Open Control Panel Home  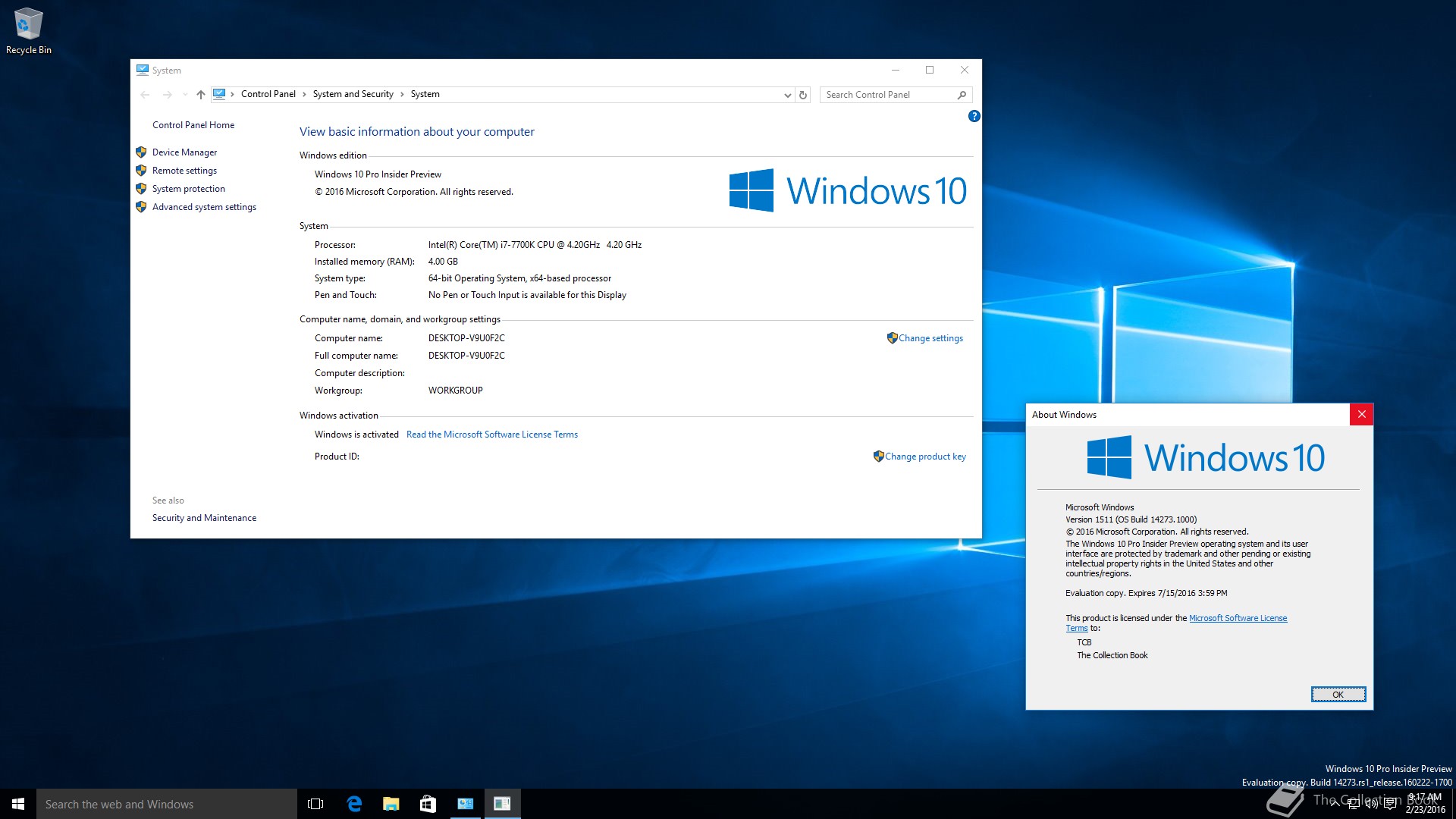tap(193, 125)
